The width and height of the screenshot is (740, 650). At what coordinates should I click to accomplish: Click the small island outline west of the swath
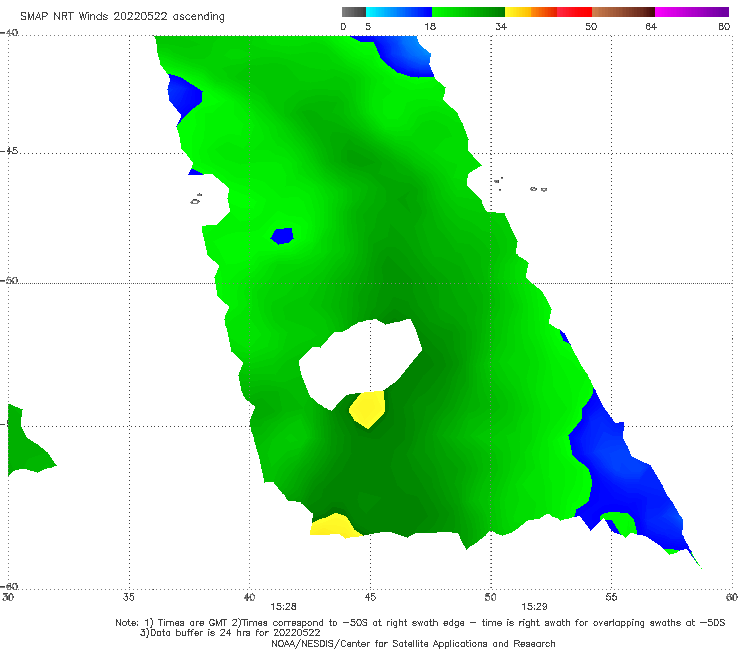pyautogui.click(x=196, y=199)
